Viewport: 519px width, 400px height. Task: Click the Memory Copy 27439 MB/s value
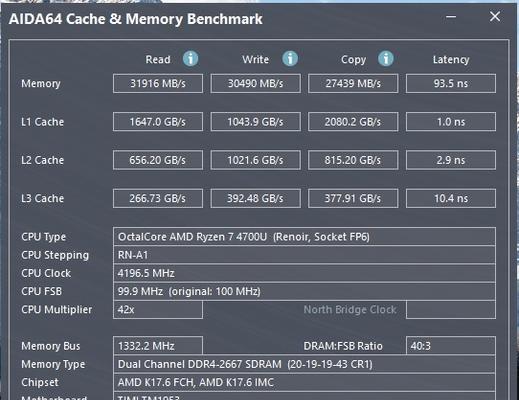point(353,83)
